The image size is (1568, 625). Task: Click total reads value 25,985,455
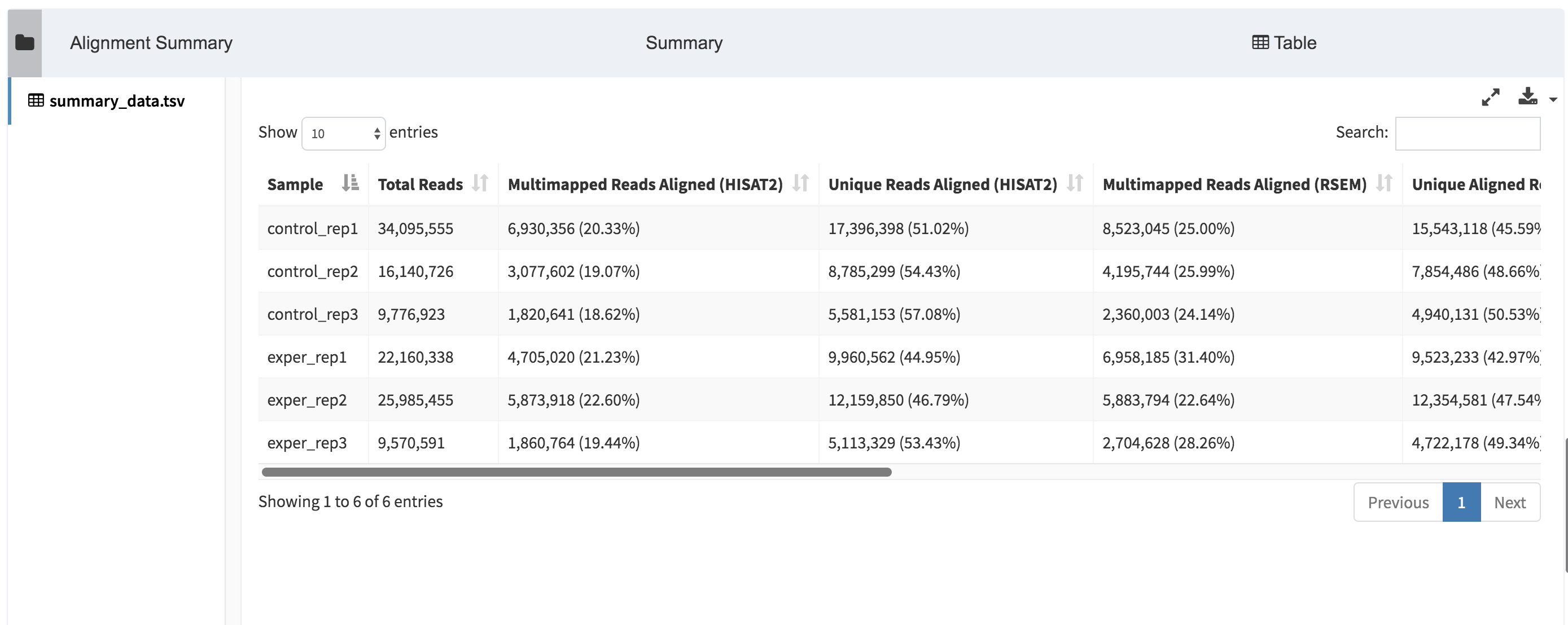(x=415, y=400)
